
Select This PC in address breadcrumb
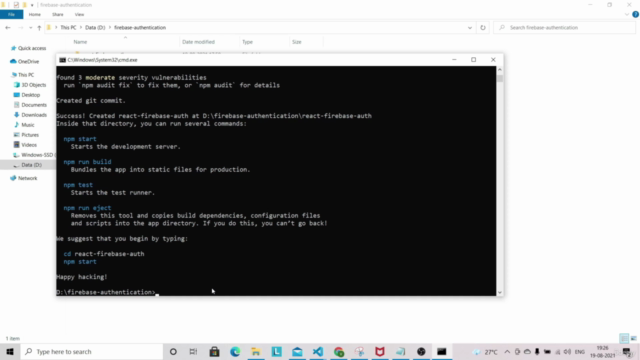[x=68, y=27]
